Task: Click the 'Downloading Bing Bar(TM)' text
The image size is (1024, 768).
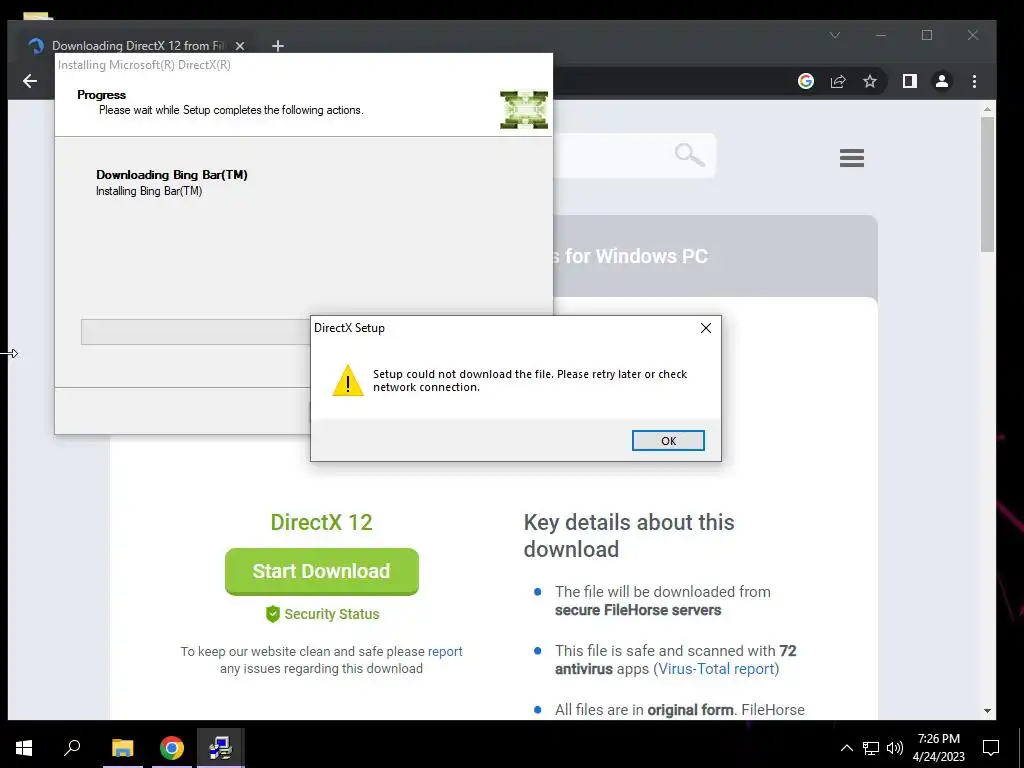Action: [172, 174]
